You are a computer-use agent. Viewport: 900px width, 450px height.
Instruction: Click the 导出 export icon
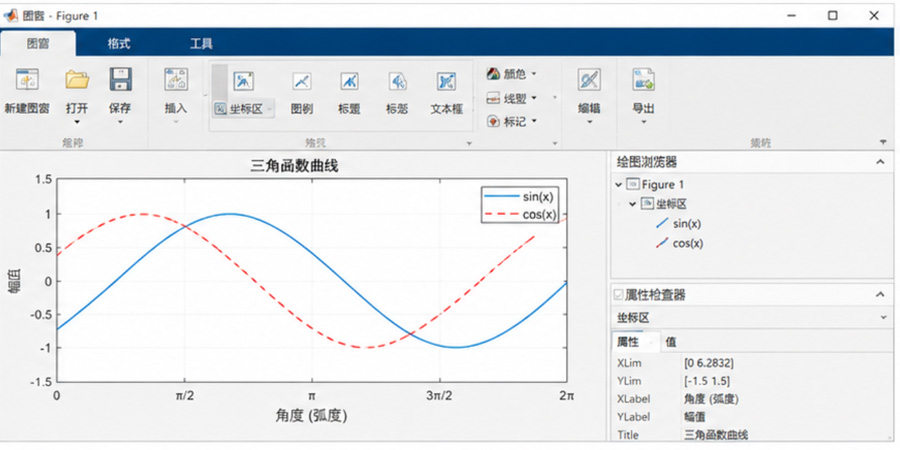point(643,79)
